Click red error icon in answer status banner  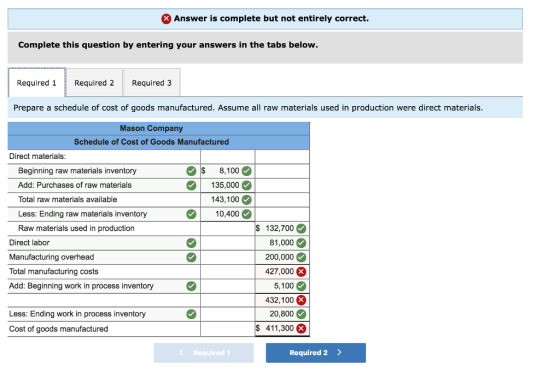pos(166,19)
